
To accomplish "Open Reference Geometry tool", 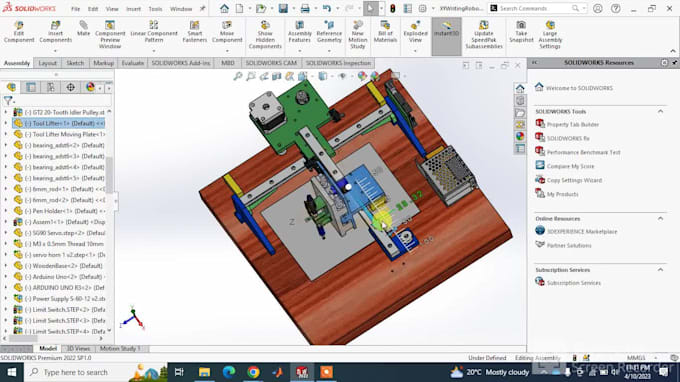I will point(329,32).
